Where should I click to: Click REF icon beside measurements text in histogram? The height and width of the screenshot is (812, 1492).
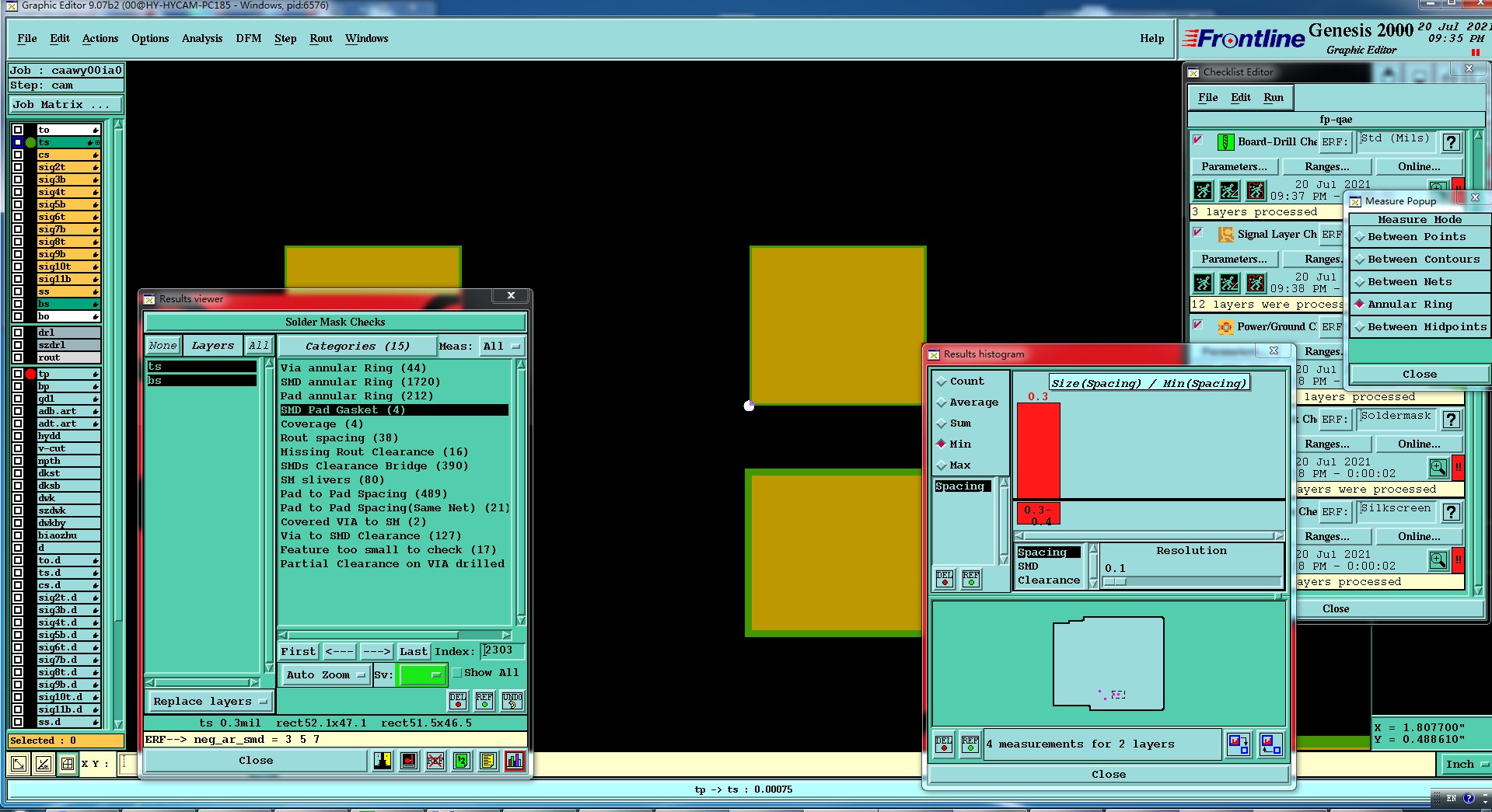[x=970, y=744]
